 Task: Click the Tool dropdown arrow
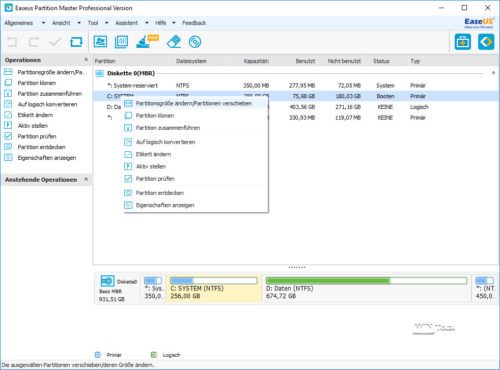pos(107,23)
